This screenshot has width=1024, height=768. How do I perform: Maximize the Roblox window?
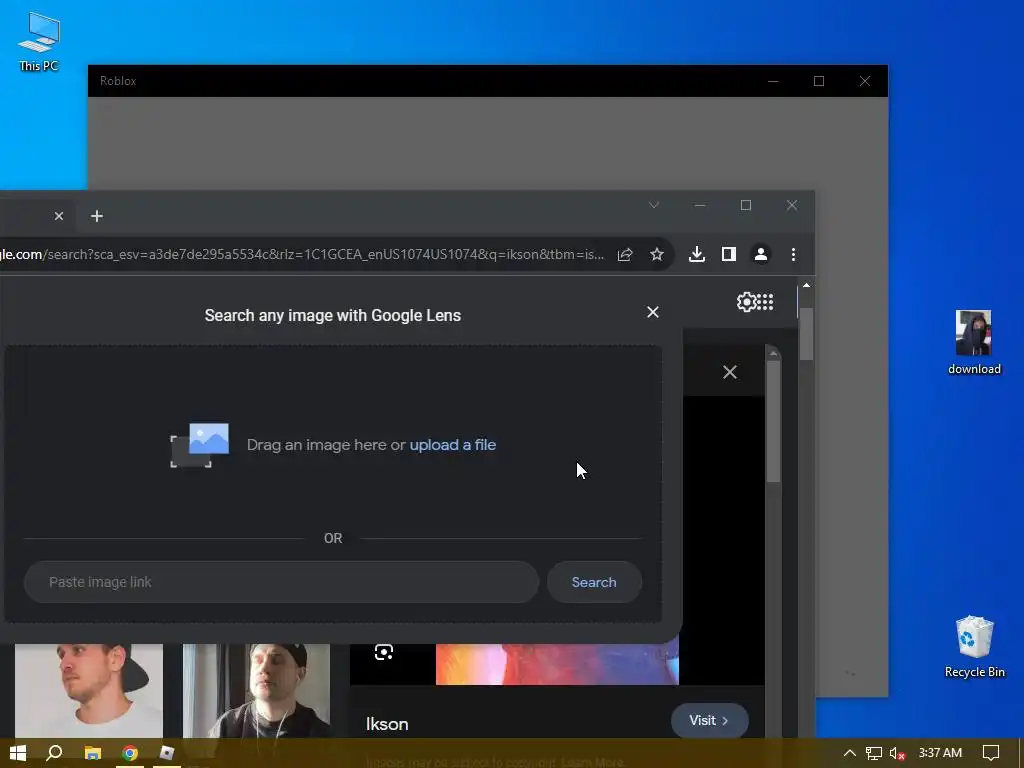[x=819, y=81]
